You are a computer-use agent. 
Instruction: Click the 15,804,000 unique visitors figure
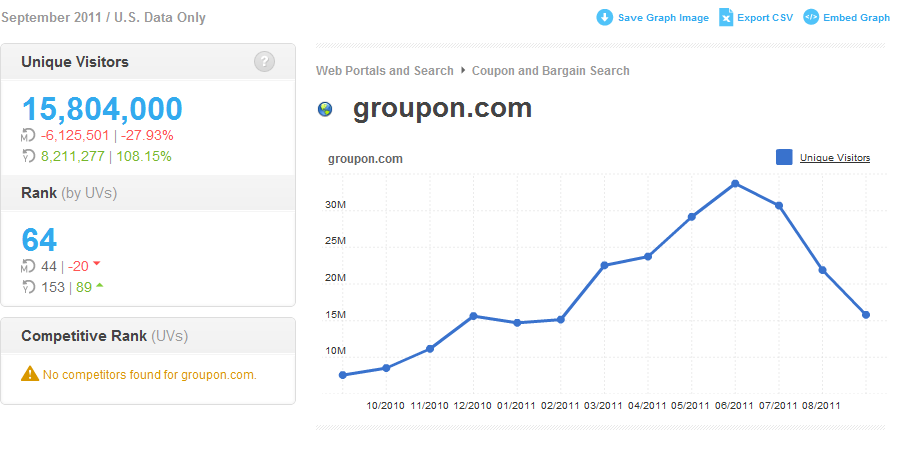(x=102, y=109)
